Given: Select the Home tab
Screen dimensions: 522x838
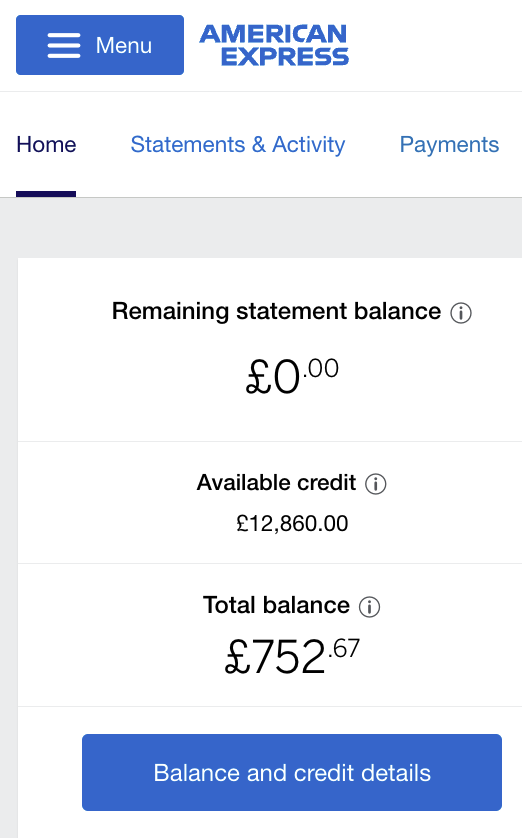Looking at the screenshot, I should (x=46, y=144).
